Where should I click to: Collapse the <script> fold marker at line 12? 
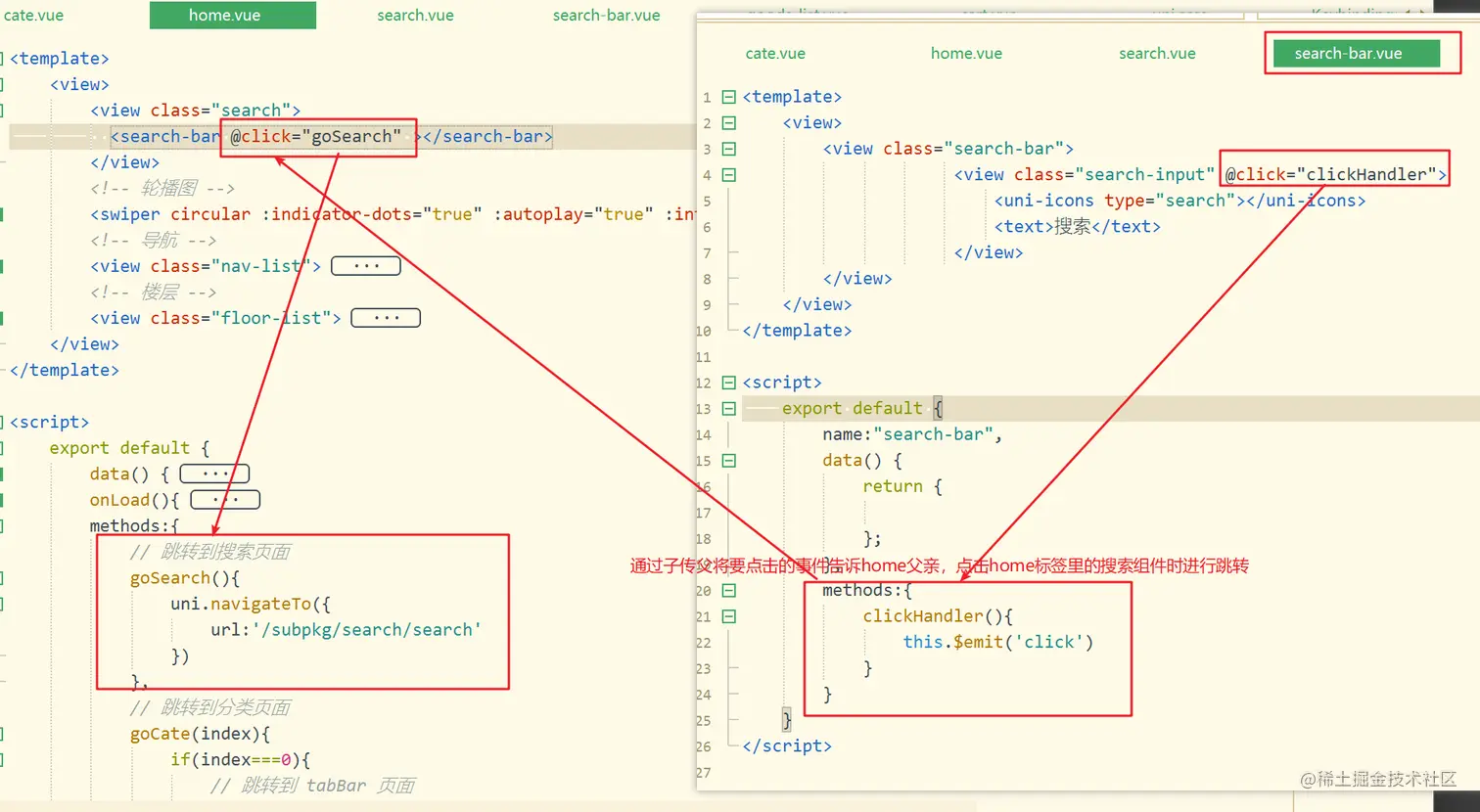728,383
